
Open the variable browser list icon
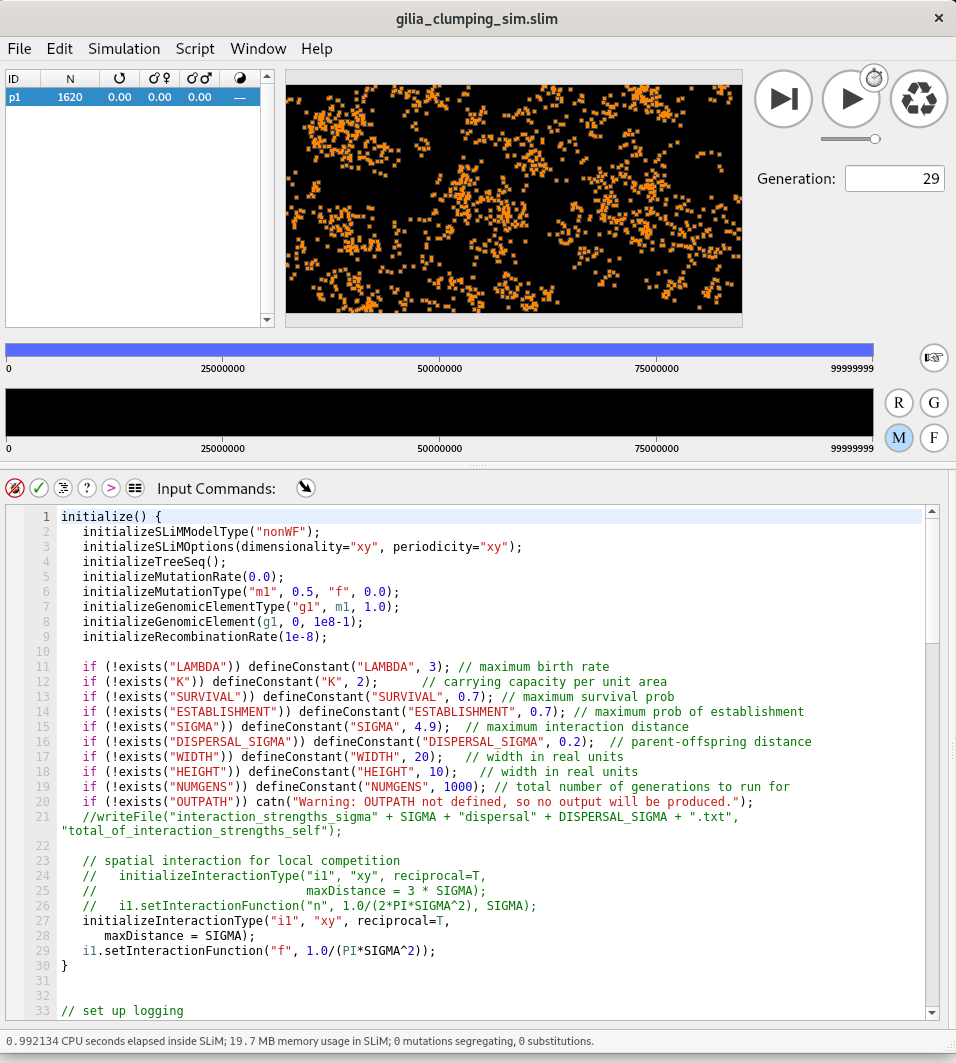[135, 488]
